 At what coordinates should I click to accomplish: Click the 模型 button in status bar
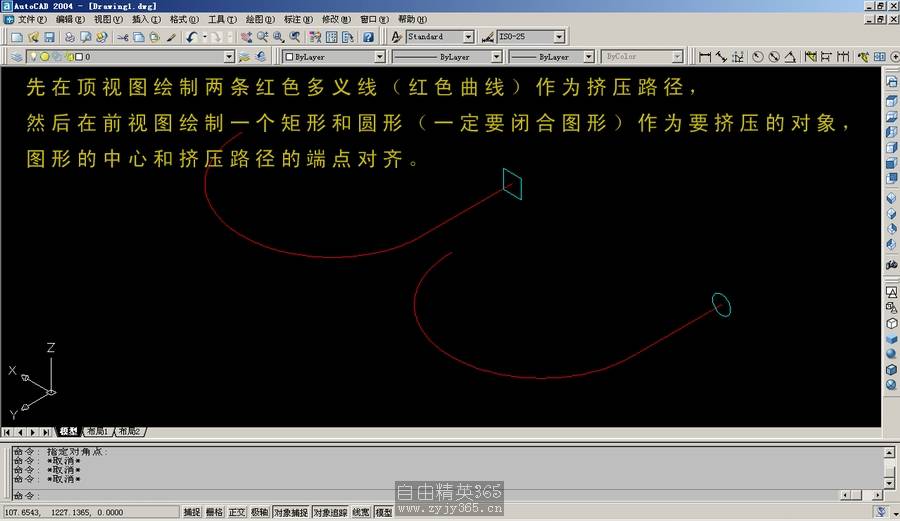[x=384, y=512]
